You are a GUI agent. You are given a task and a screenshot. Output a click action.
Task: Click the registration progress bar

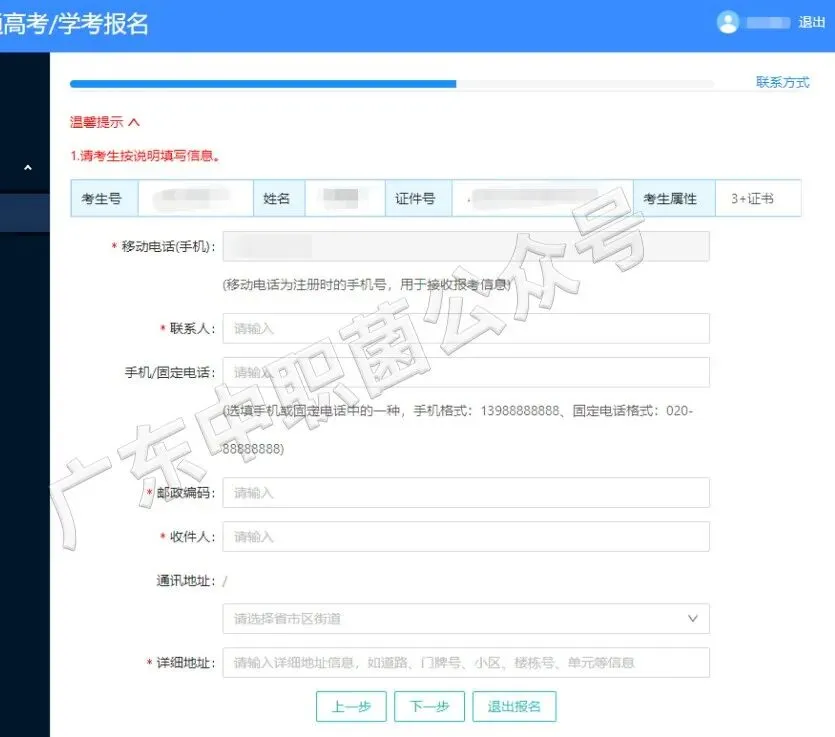point(392,84)
